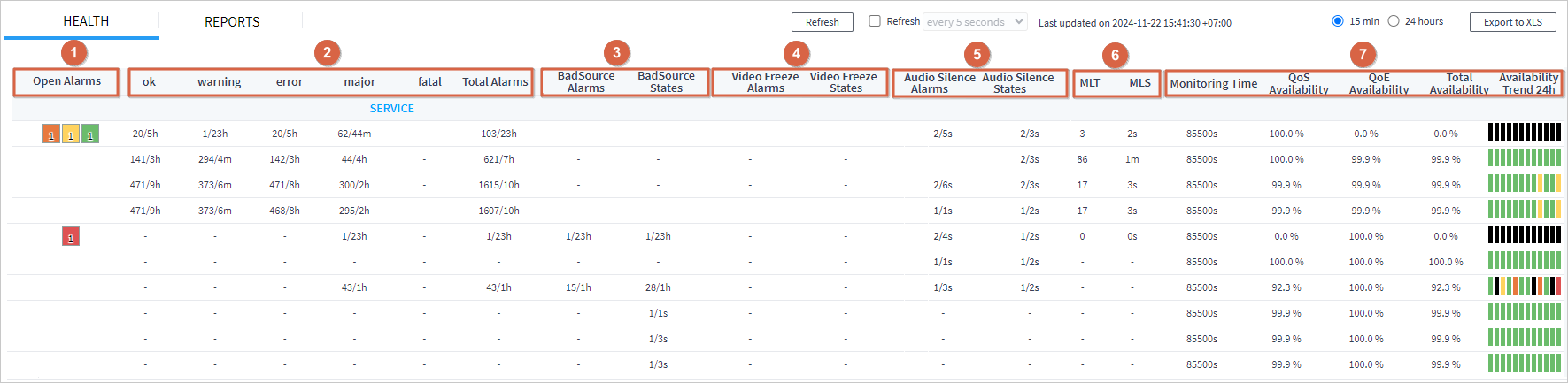The width and height of the screenshot is (1568, 383).
Task: Click the yellow open alarm badge
Action: pos(71,134)
